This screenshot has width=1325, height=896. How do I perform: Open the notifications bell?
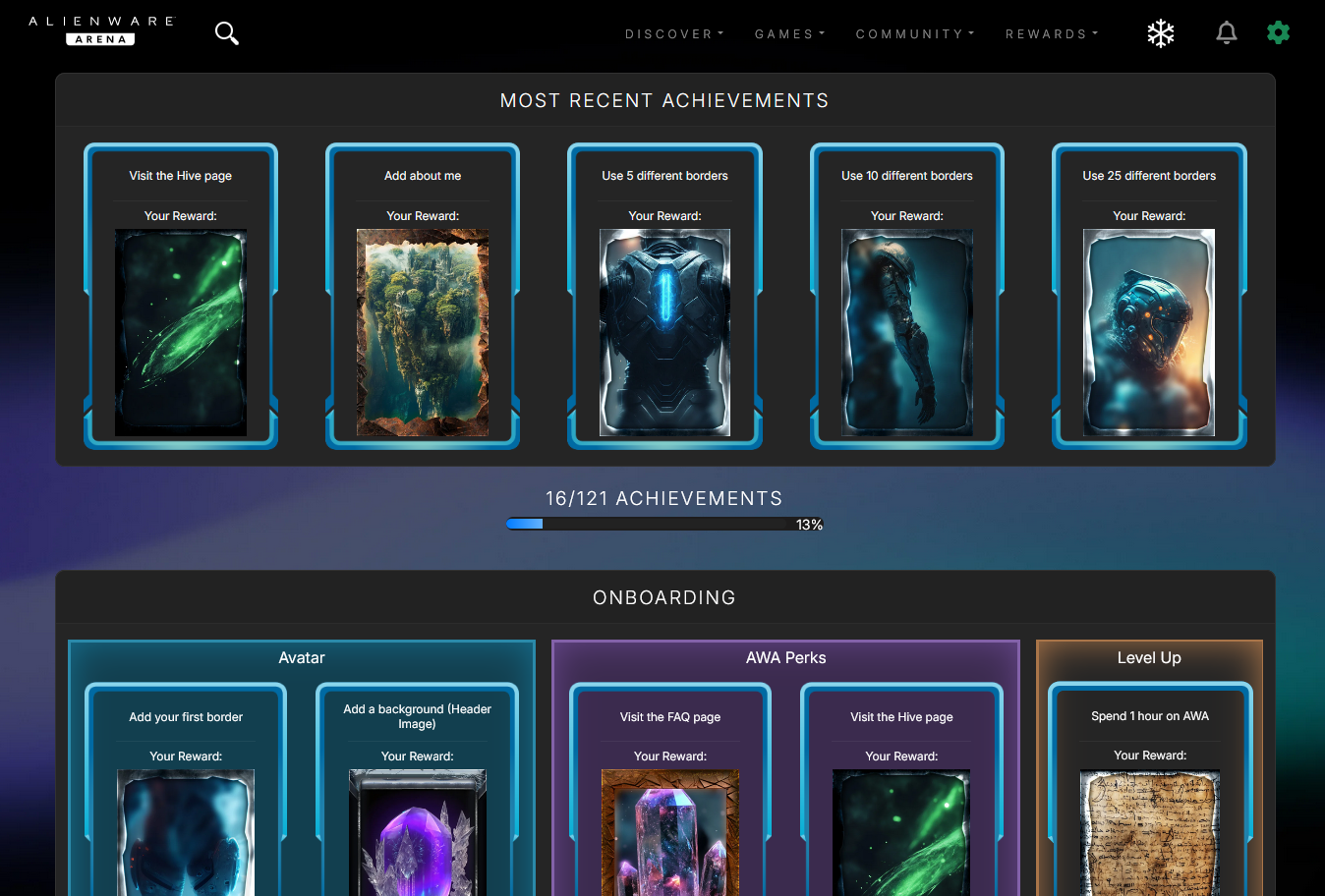click(1227, 33)
